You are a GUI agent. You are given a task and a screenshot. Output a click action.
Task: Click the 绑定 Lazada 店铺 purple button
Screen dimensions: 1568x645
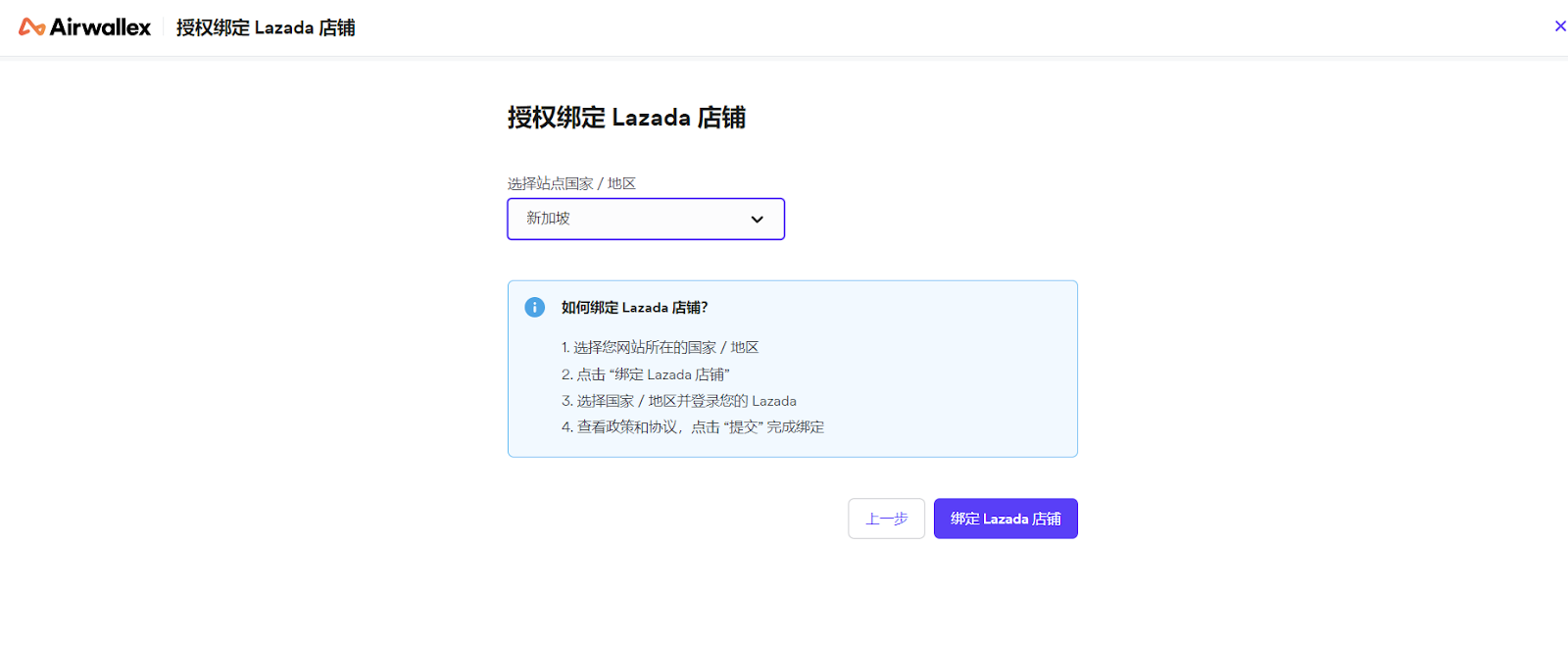click(x=1005, y=519)
